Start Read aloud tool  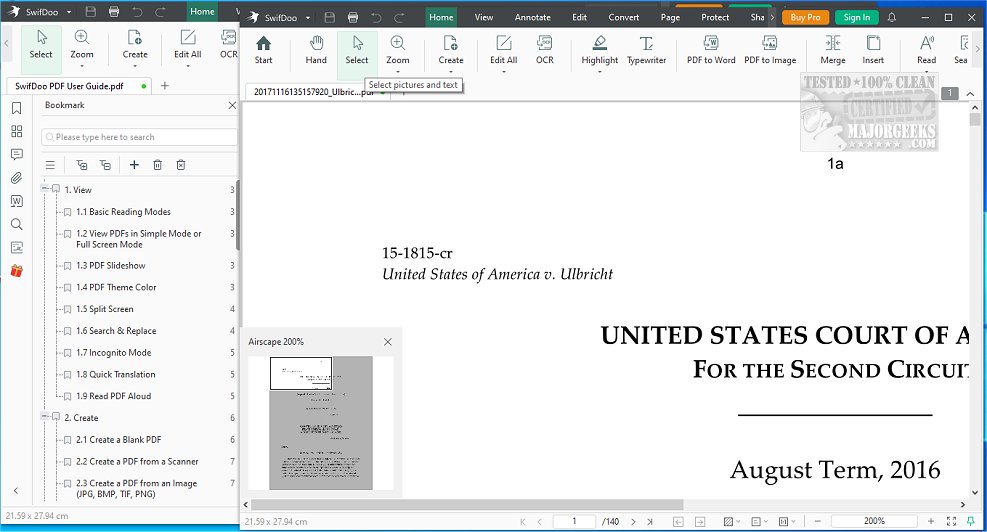tap(927, 50)
